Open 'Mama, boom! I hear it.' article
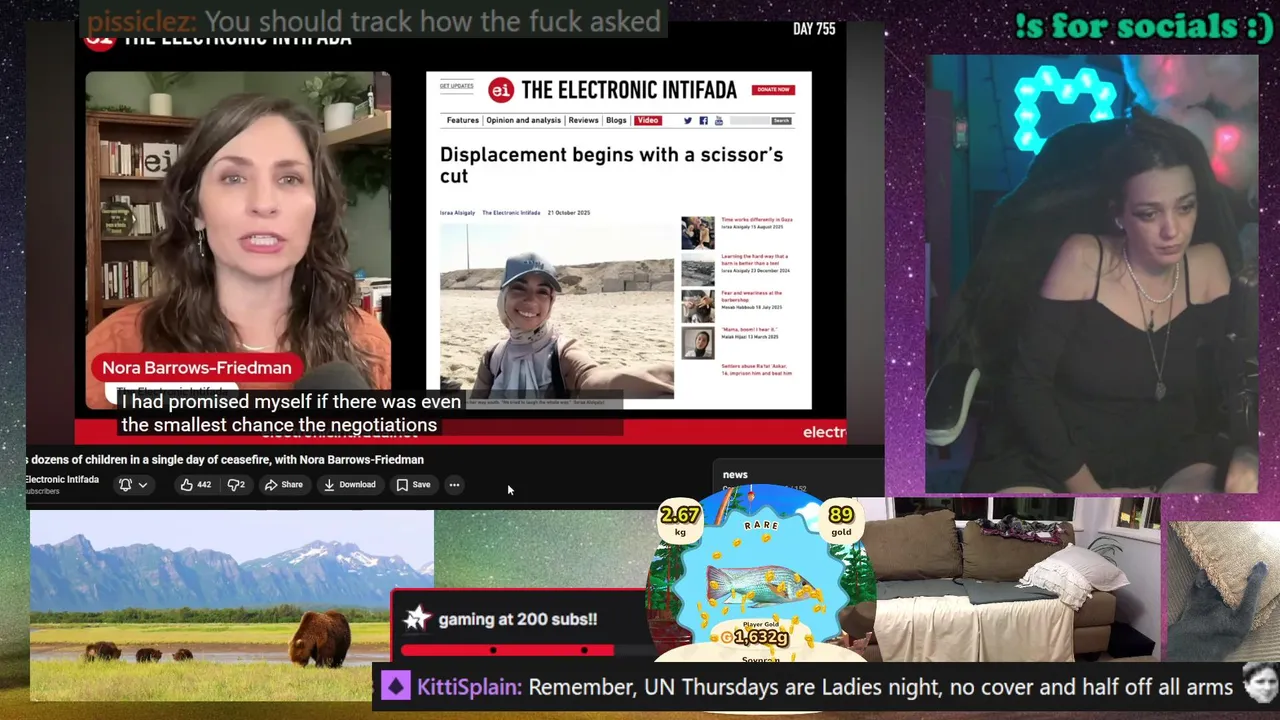This screenshot has width=1280, height=720. [750, 332]
